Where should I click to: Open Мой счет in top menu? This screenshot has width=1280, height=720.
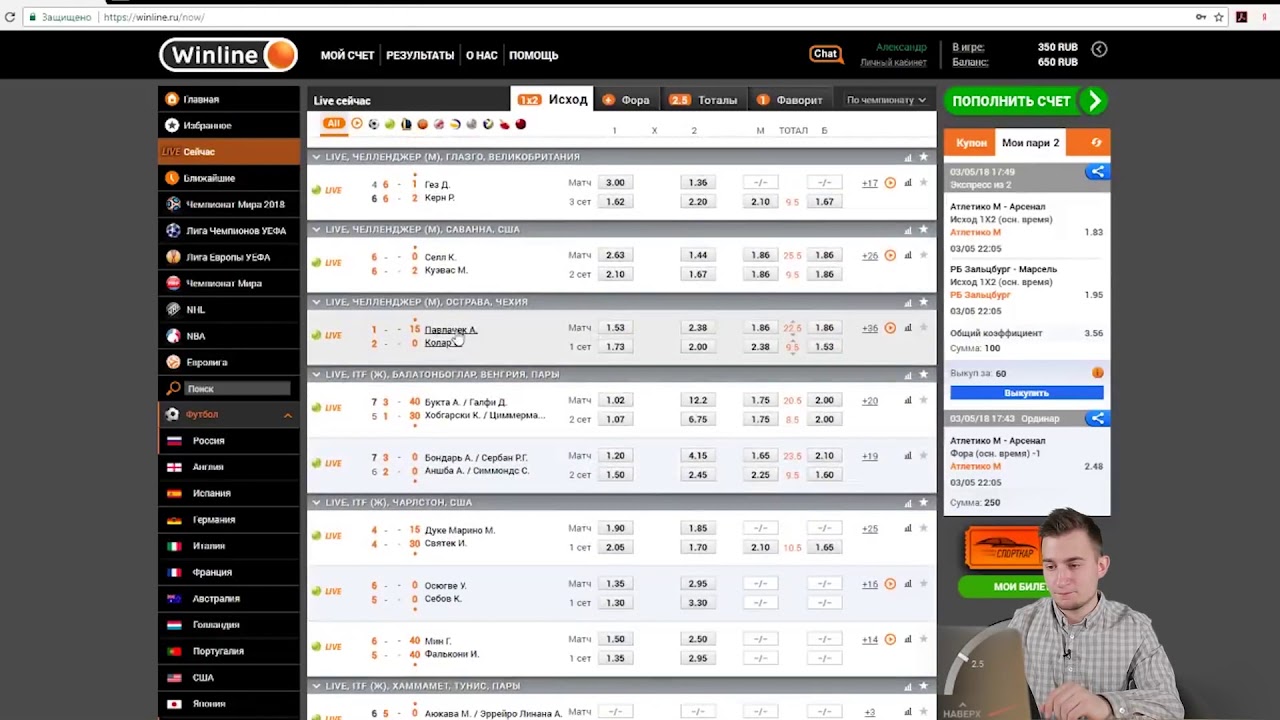tap(347, 55)
